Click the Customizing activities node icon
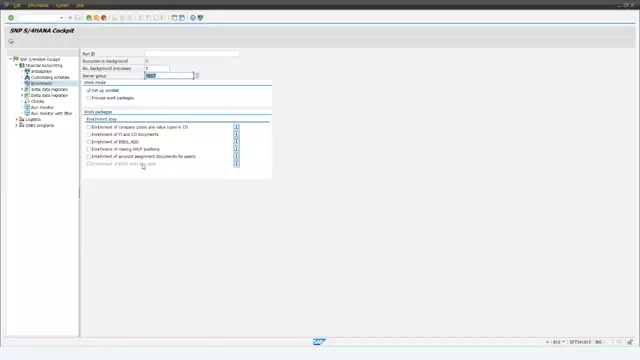 [x=27, y=77]
